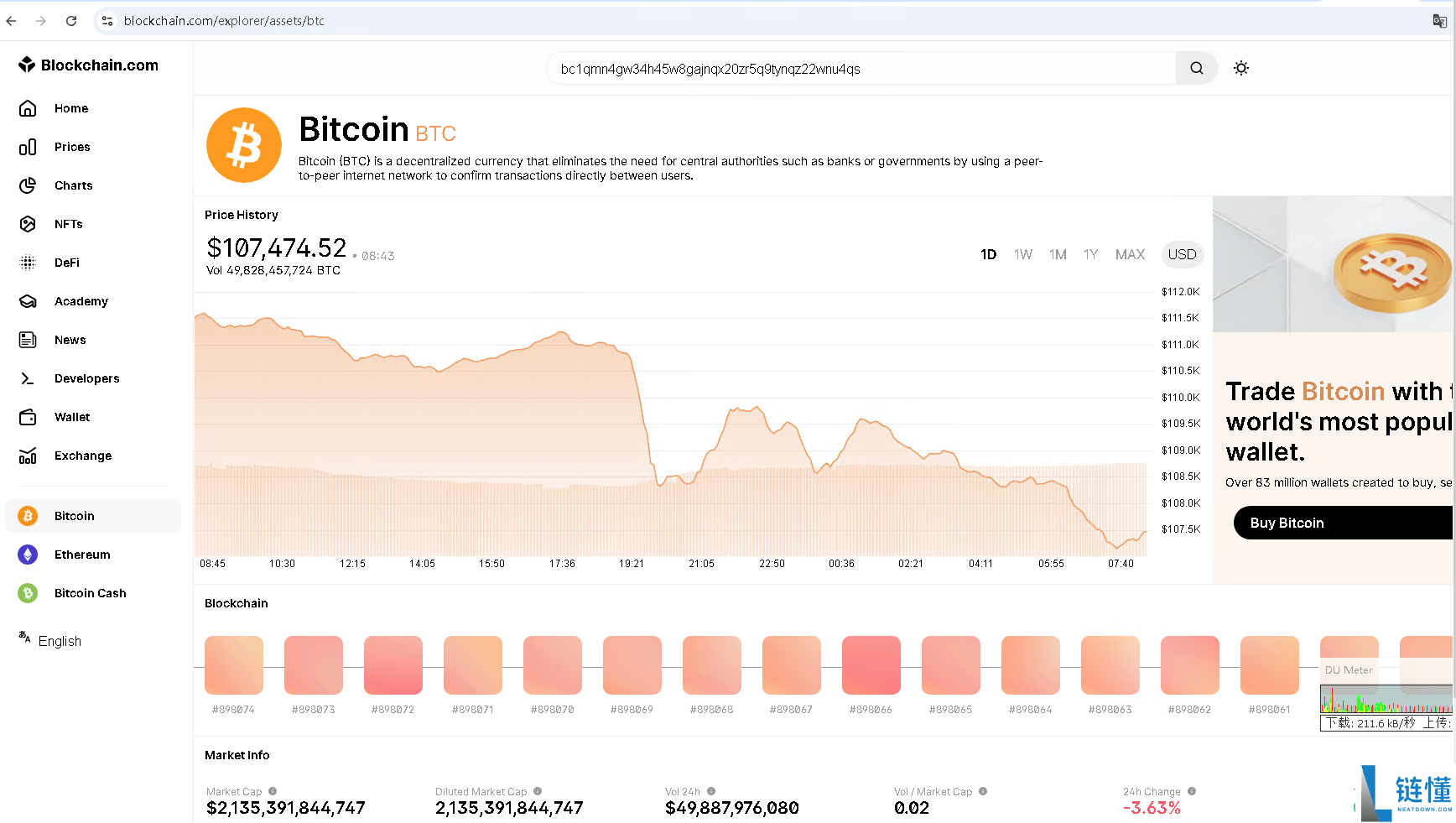Screen dimensions: 1456x823
Task: Open block #898066 tile
Action: [x=871, y=665]
